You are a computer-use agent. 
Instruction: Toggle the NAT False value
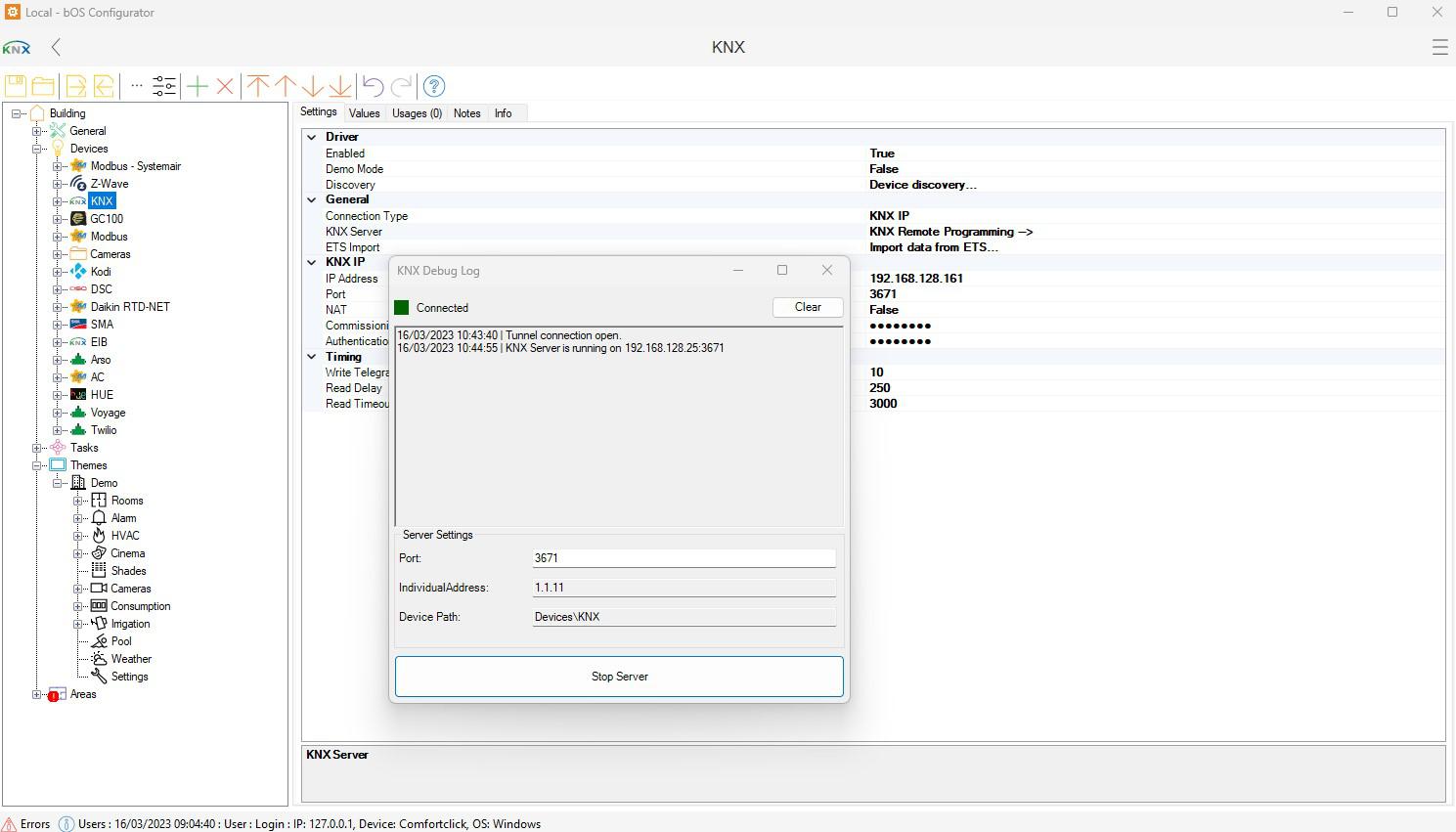[x=883, y=310]
